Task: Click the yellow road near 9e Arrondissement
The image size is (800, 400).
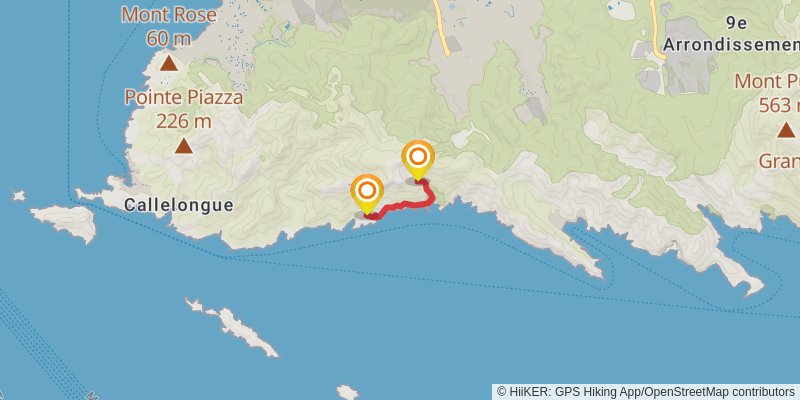Action: pyautogui.click(x=657, y=28)
